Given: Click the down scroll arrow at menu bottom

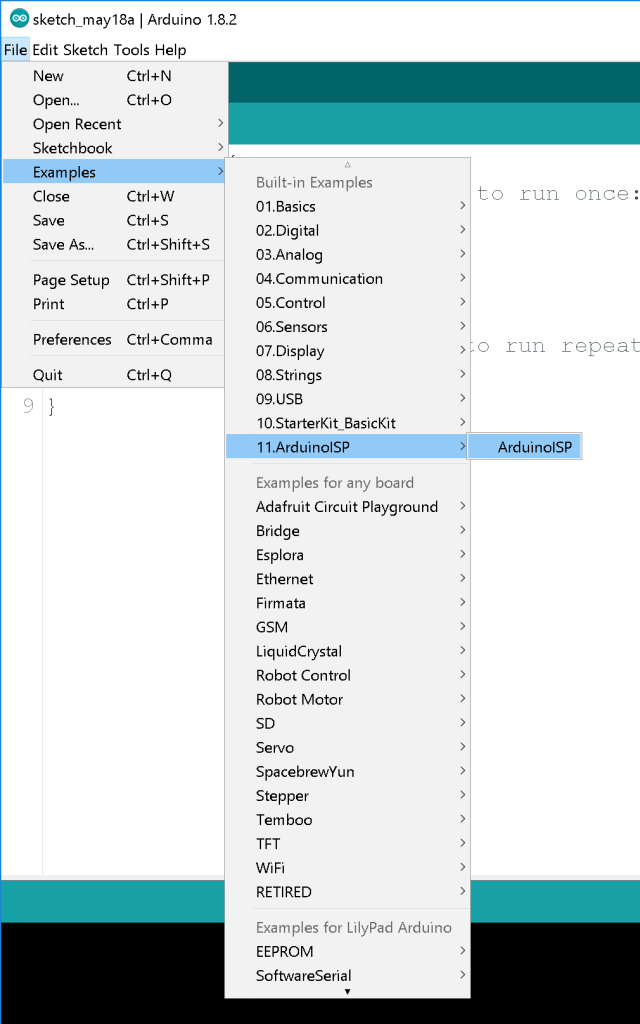Looking at the screenshot, I should pos(347,989).
